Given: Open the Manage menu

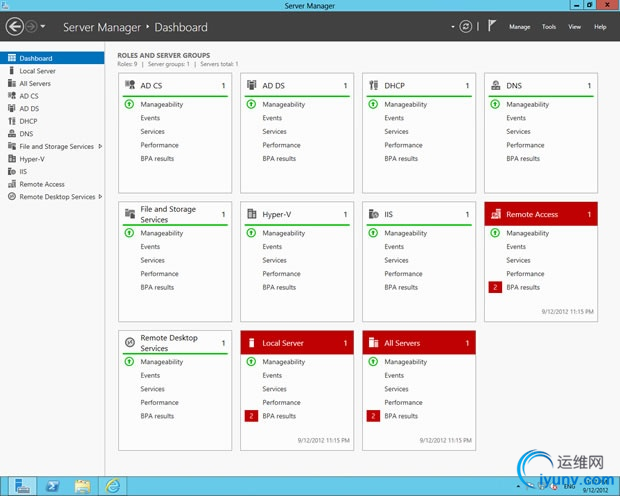Looking at the screenshot, I should tap(520, 27).
